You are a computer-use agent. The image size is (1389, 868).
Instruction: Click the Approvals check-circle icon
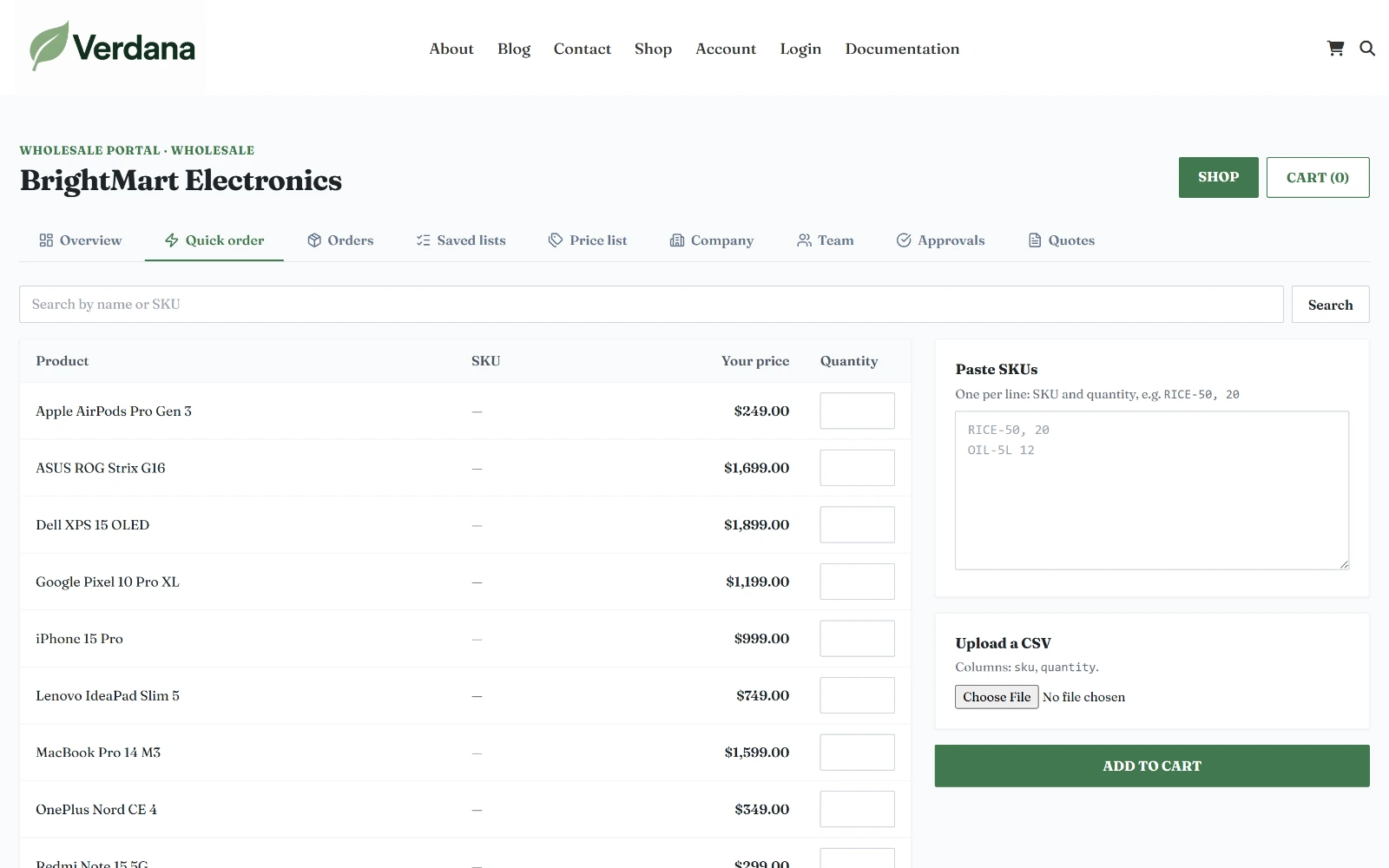tap(904, 240)
